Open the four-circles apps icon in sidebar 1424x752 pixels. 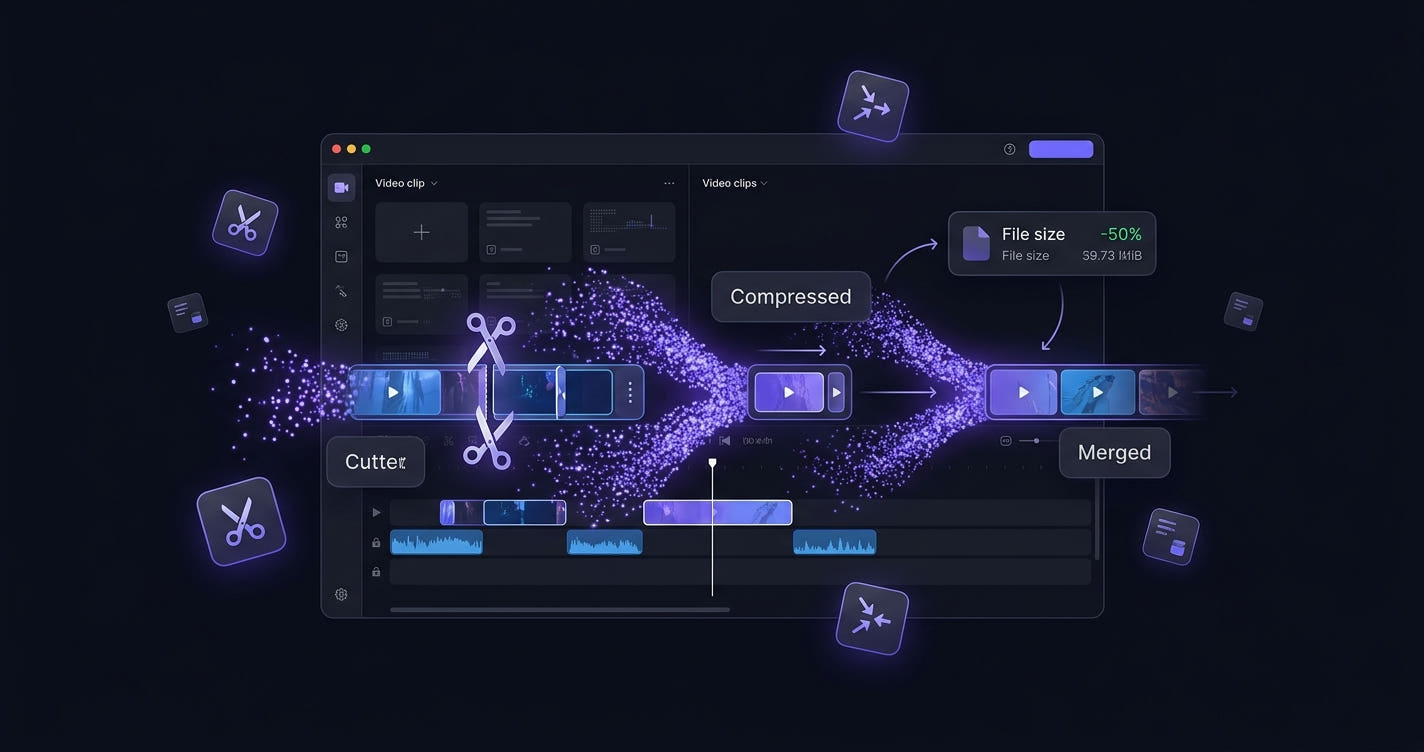[341, 223]
